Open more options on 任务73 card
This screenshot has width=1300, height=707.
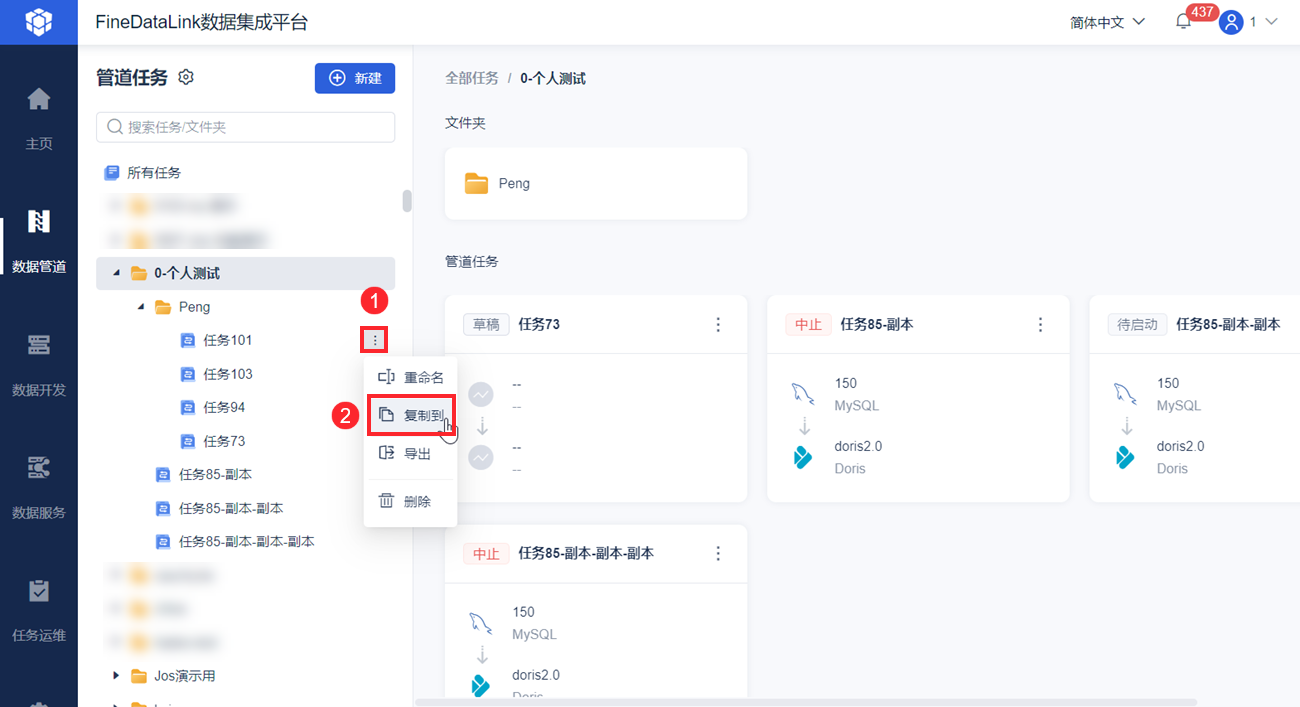click(x=718, y=325)
